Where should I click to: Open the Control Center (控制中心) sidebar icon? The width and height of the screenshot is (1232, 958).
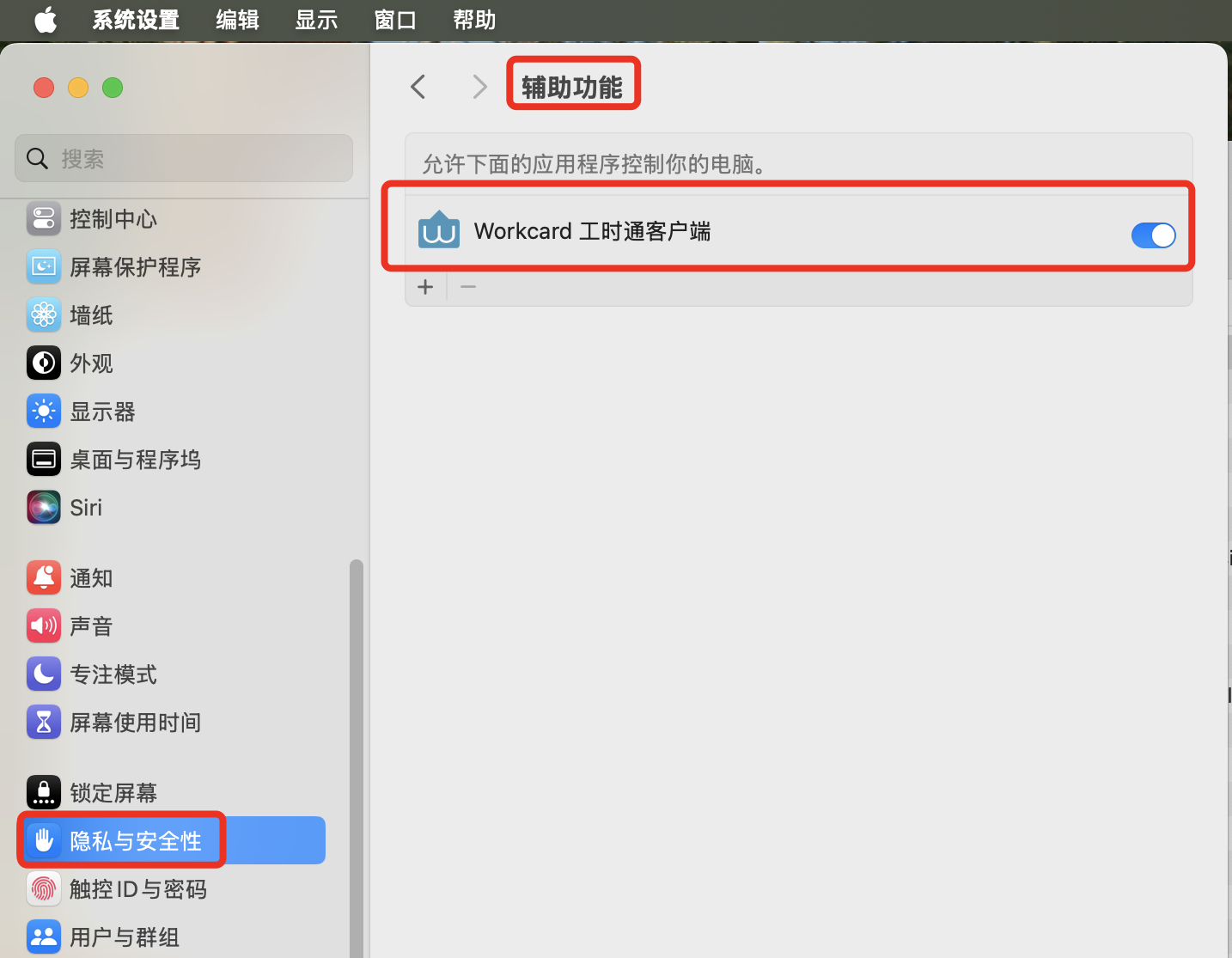click(x=44, y=218)
